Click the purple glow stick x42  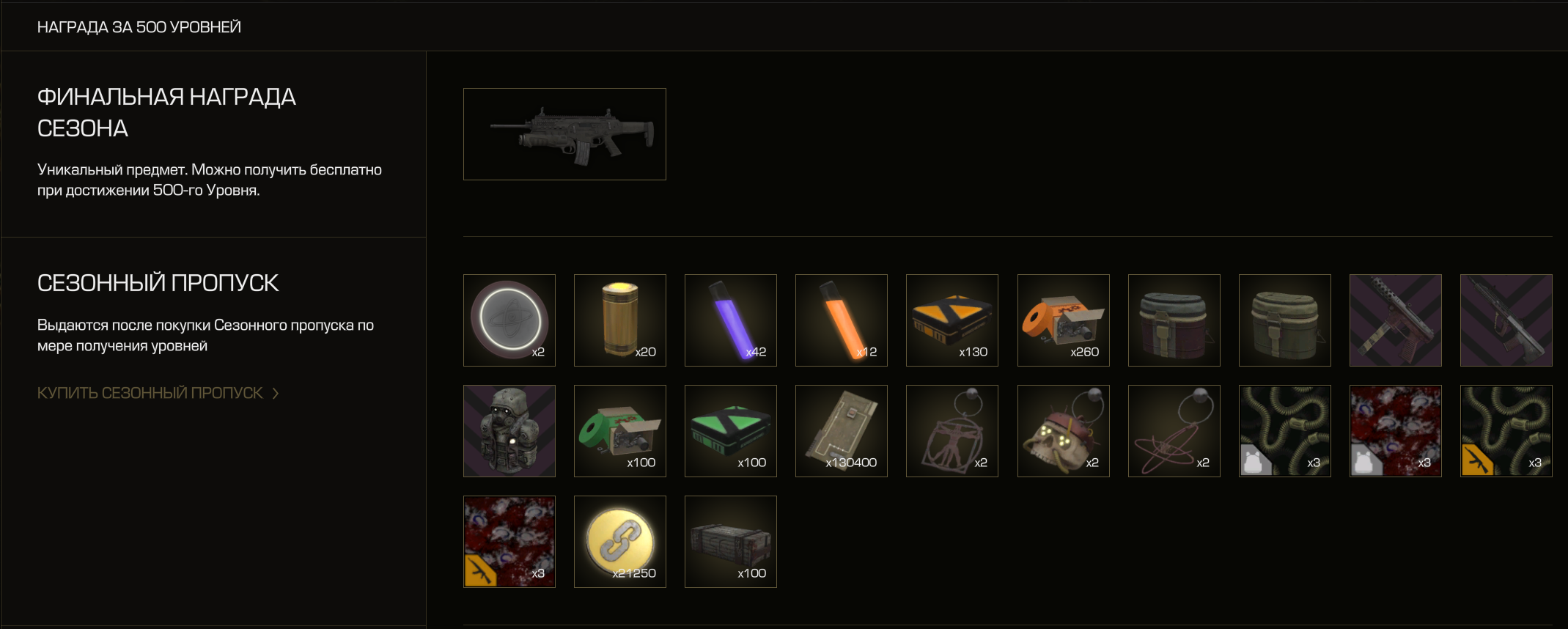click(731, 320)
